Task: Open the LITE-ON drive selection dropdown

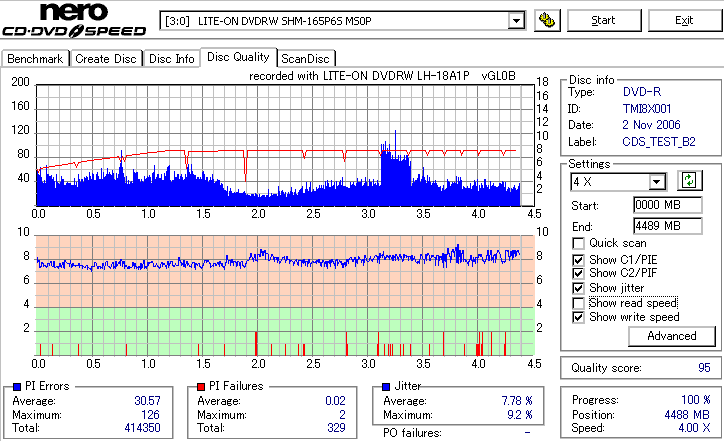Action: [516, 21]
